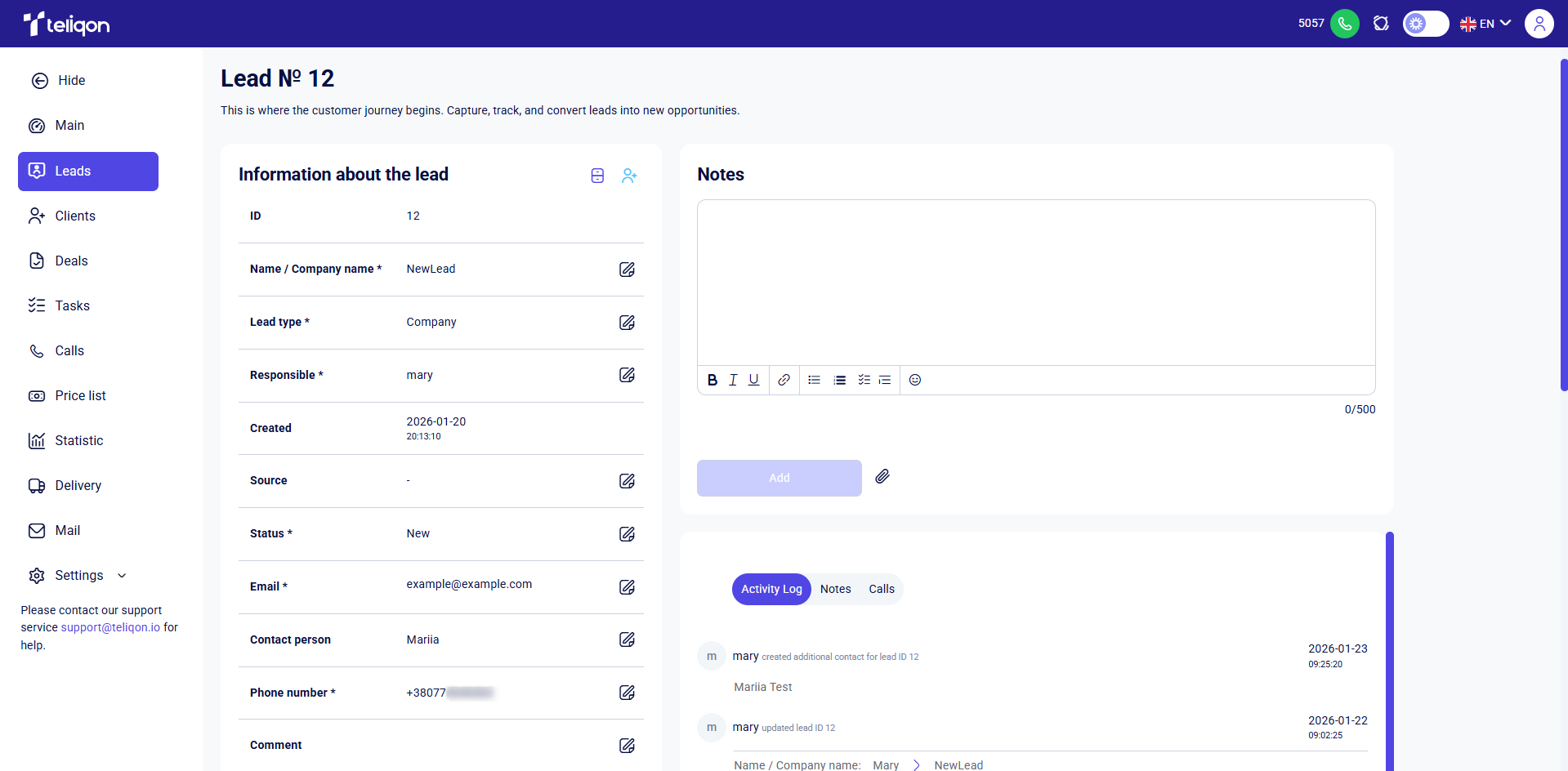This screenshot has height=771, width=1568.
Task: Switch to the Calls tab
Action: coord(881,589)
